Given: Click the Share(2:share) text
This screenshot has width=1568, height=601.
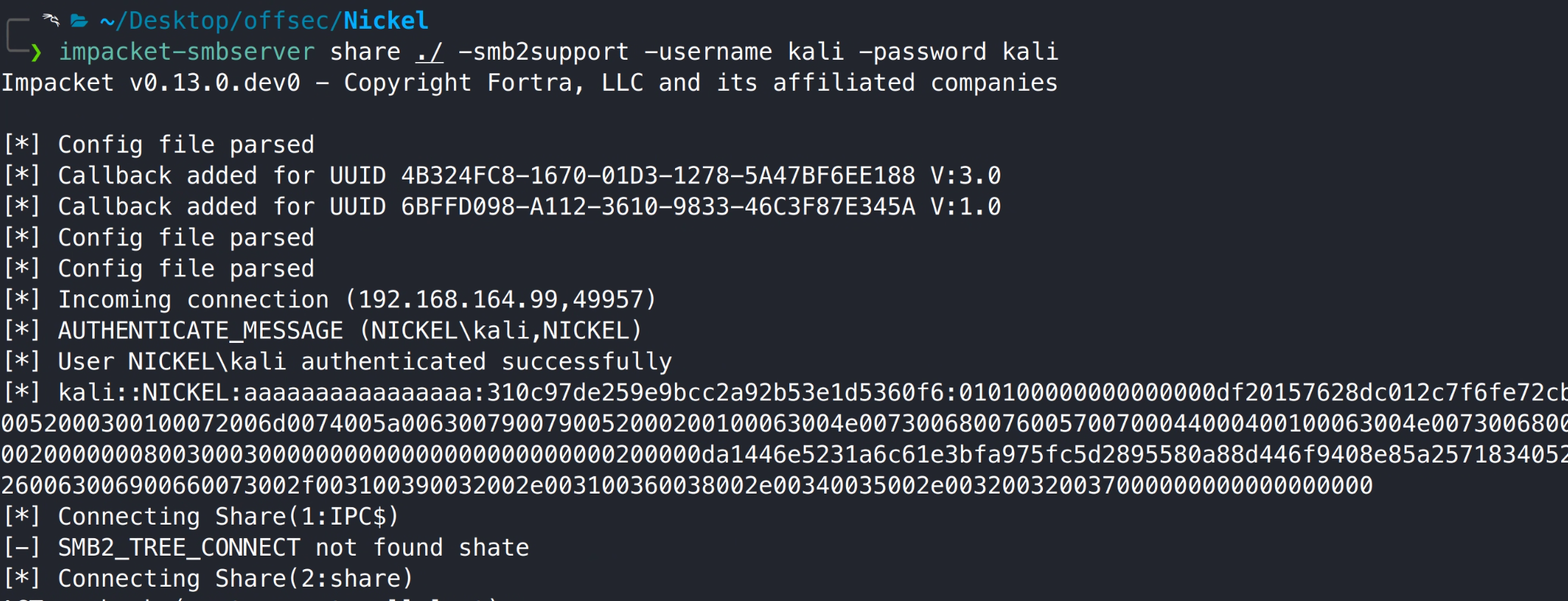Looking at the screenshot, I should [x=313, y=578].
